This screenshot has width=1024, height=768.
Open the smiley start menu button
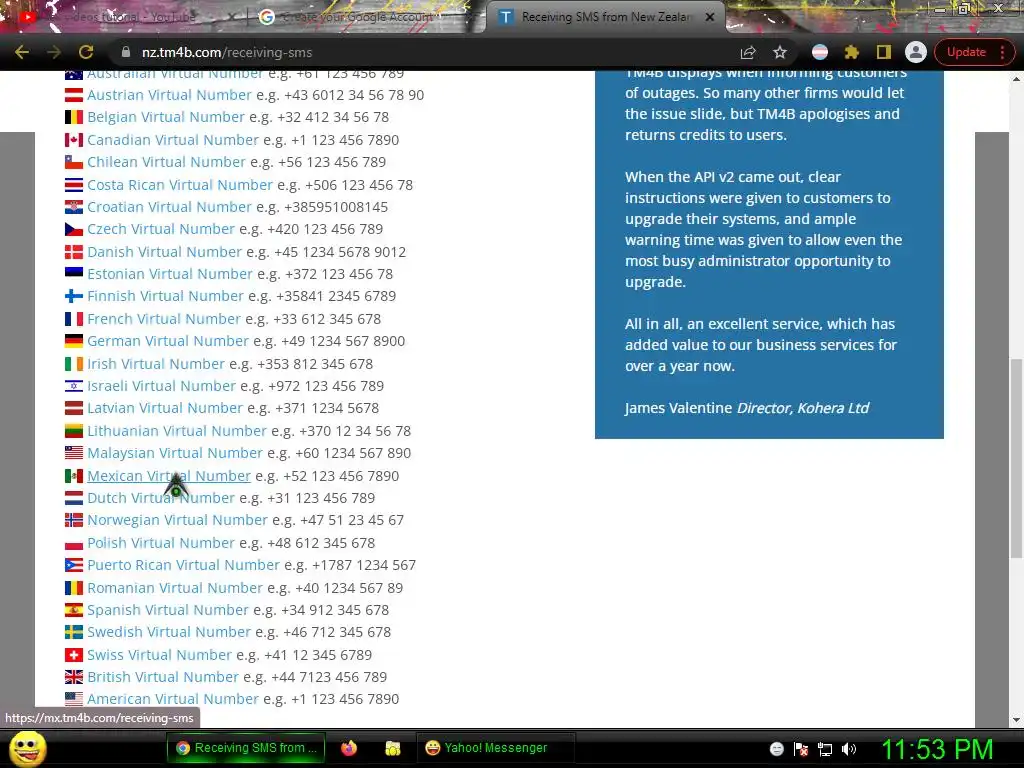coord(27,749)
